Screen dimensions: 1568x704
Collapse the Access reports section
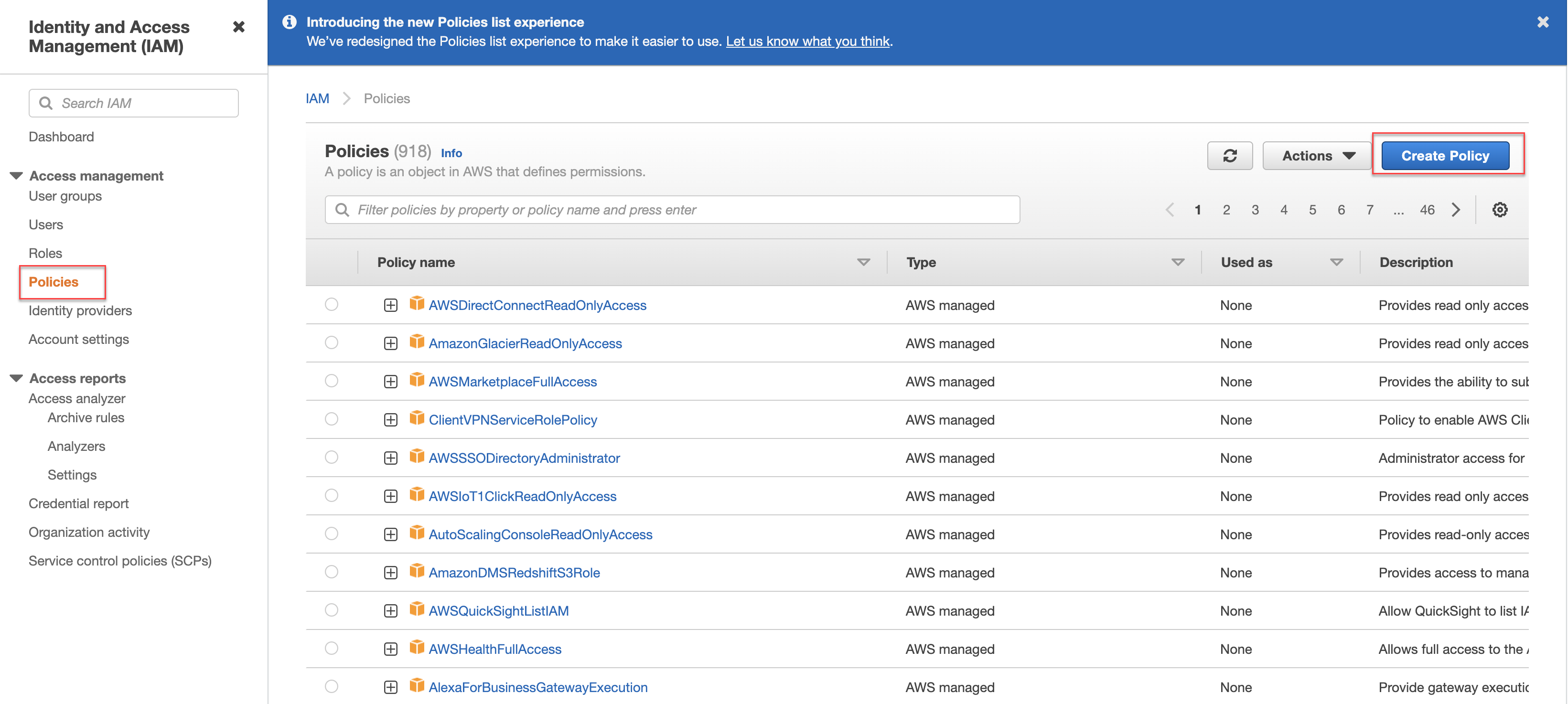pos(16,378)
